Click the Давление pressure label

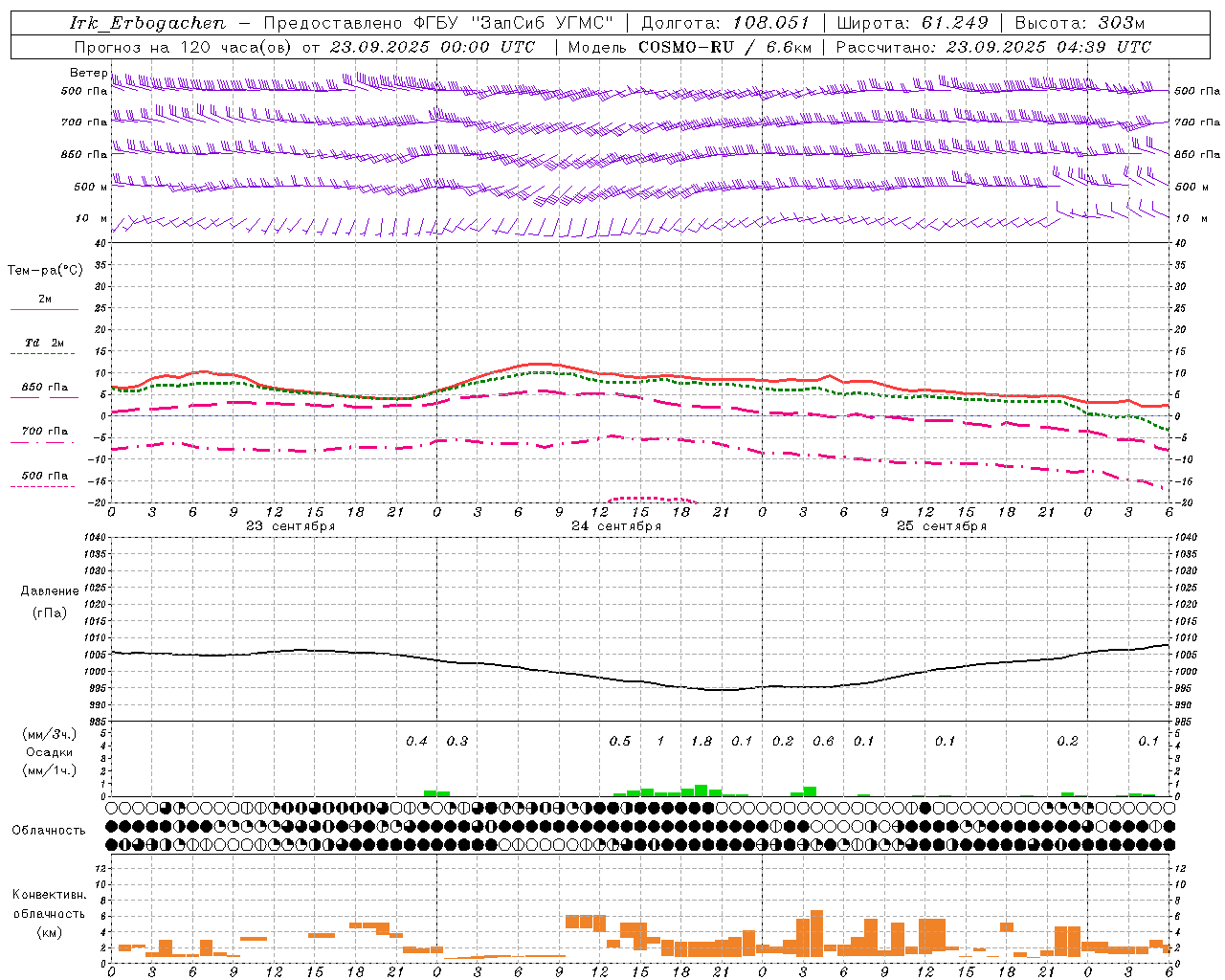[x=50, y=590]
